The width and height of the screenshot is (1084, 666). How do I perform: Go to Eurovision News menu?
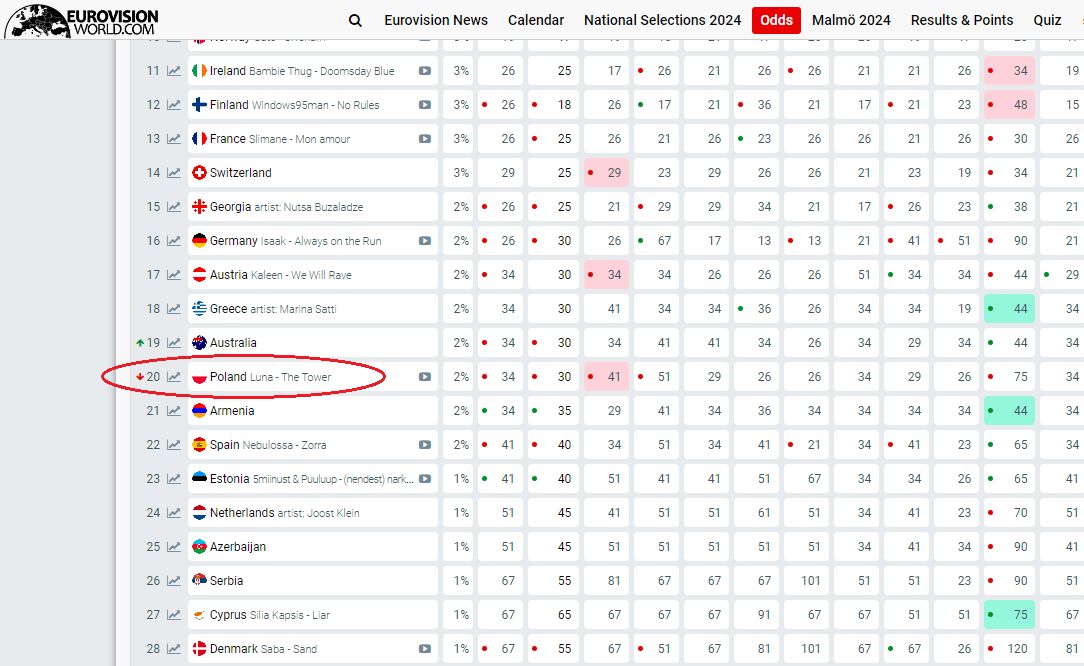(436, 20)
